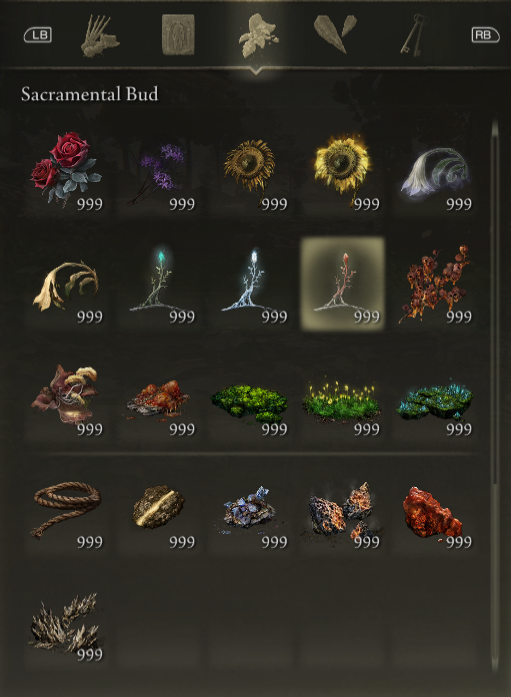511x697 pixels.
Task: Switch to the hand-shaped tools tab
Action: coord(100,36)
